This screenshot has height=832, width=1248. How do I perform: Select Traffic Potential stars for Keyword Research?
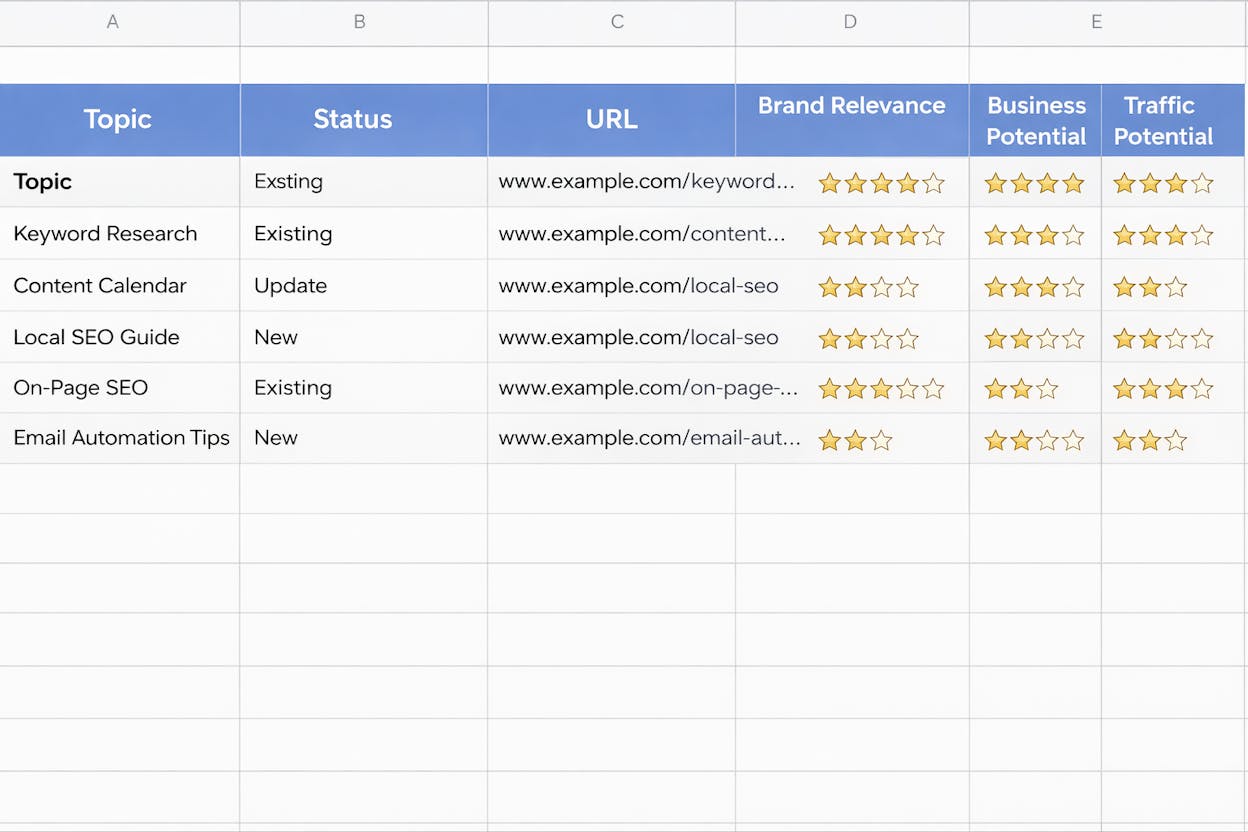pos(1163,235)
